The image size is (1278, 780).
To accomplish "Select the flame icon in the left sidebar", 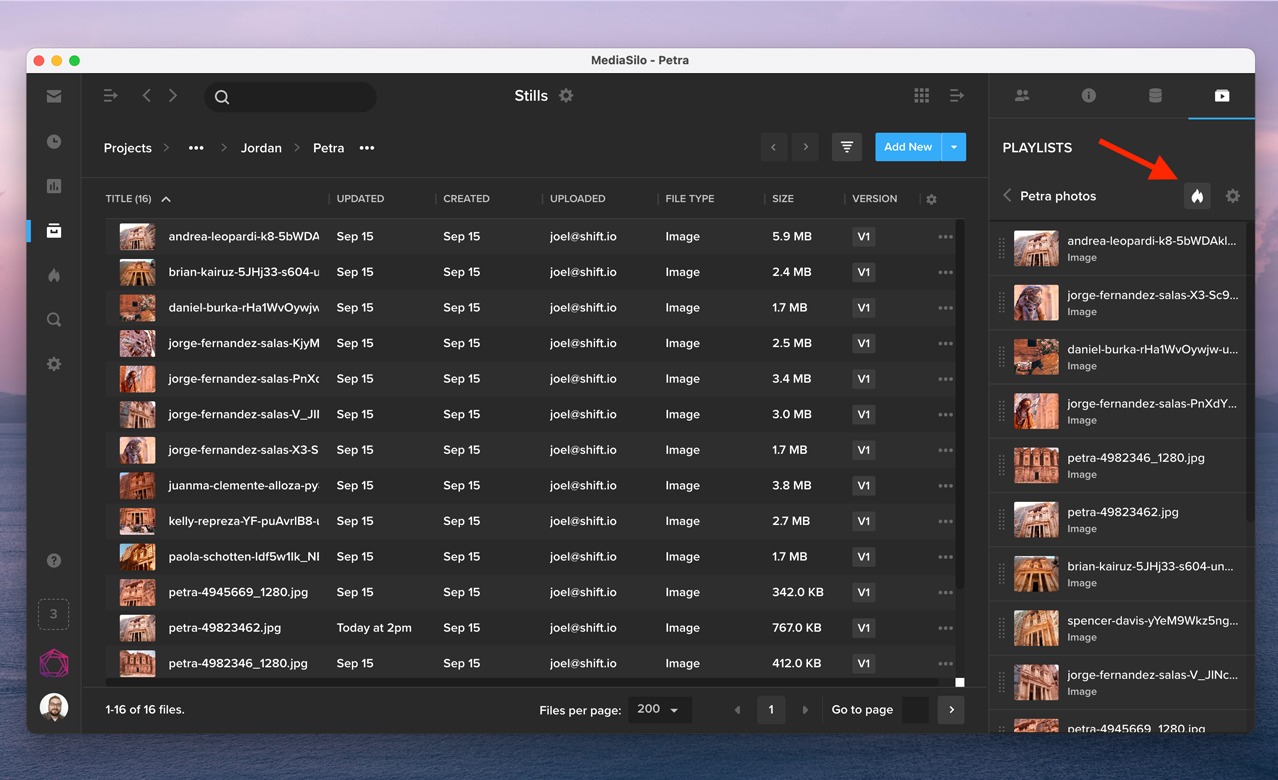I will pos(53,275).
